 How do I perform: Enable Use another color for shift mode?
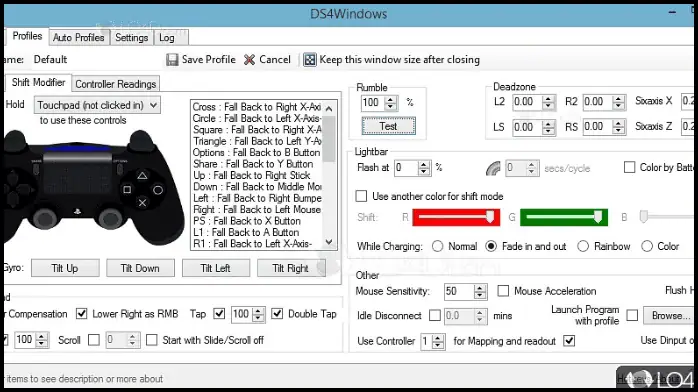point(361,196)
